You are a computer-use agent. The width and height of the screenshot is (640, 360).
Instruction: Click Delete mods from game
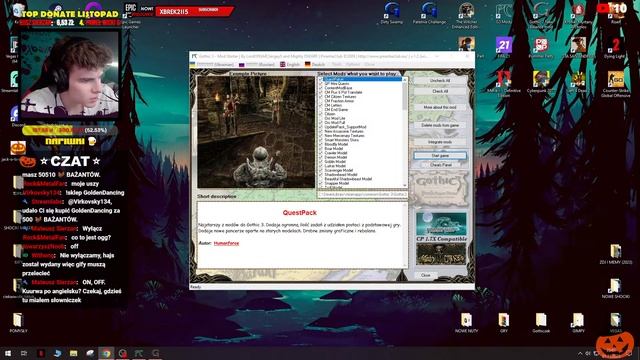click(440, 125)
